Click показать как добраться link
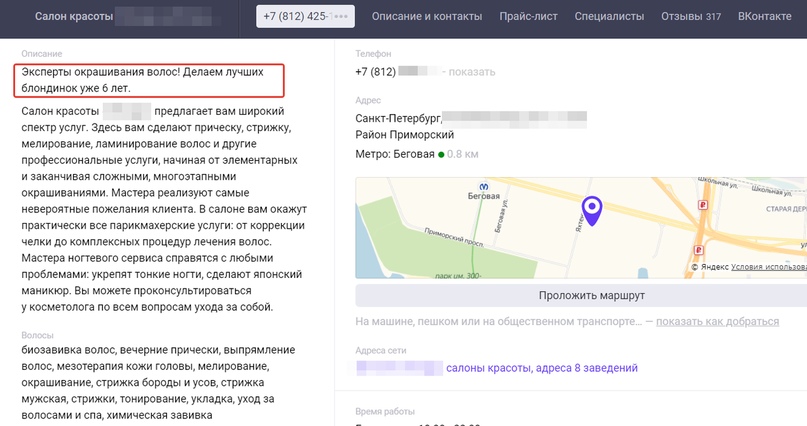 click(x=717, y=322)
